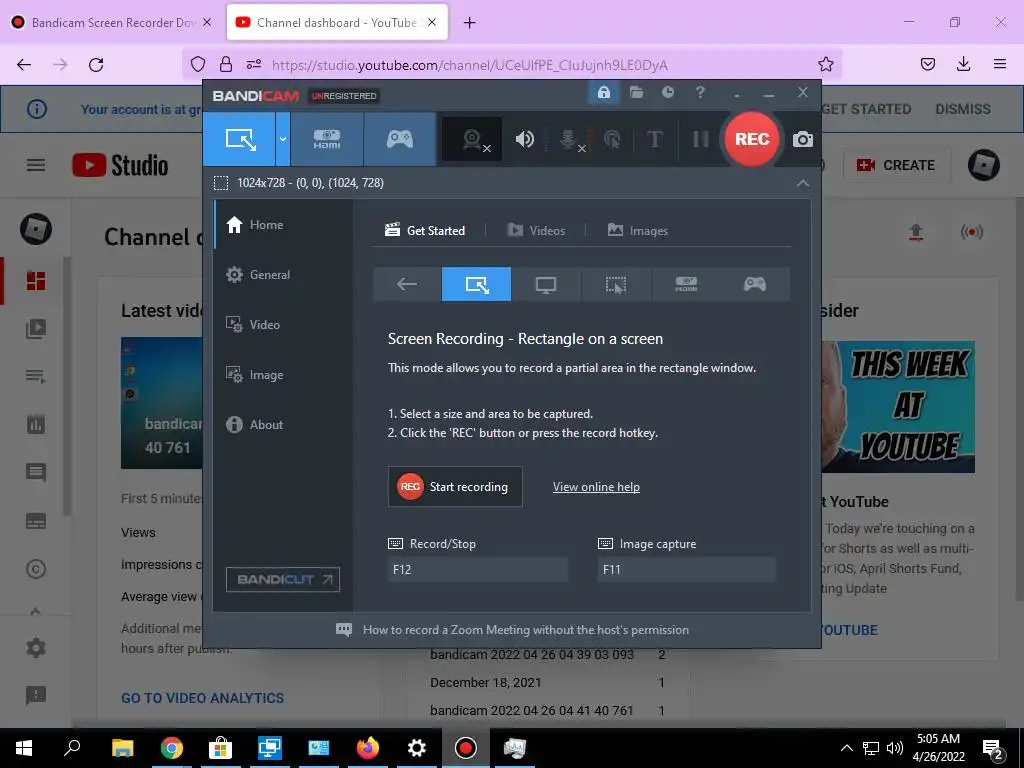Click the BANDICUT button
The width and height of the screenshot is (1024, 768).
tap(283, 579)
